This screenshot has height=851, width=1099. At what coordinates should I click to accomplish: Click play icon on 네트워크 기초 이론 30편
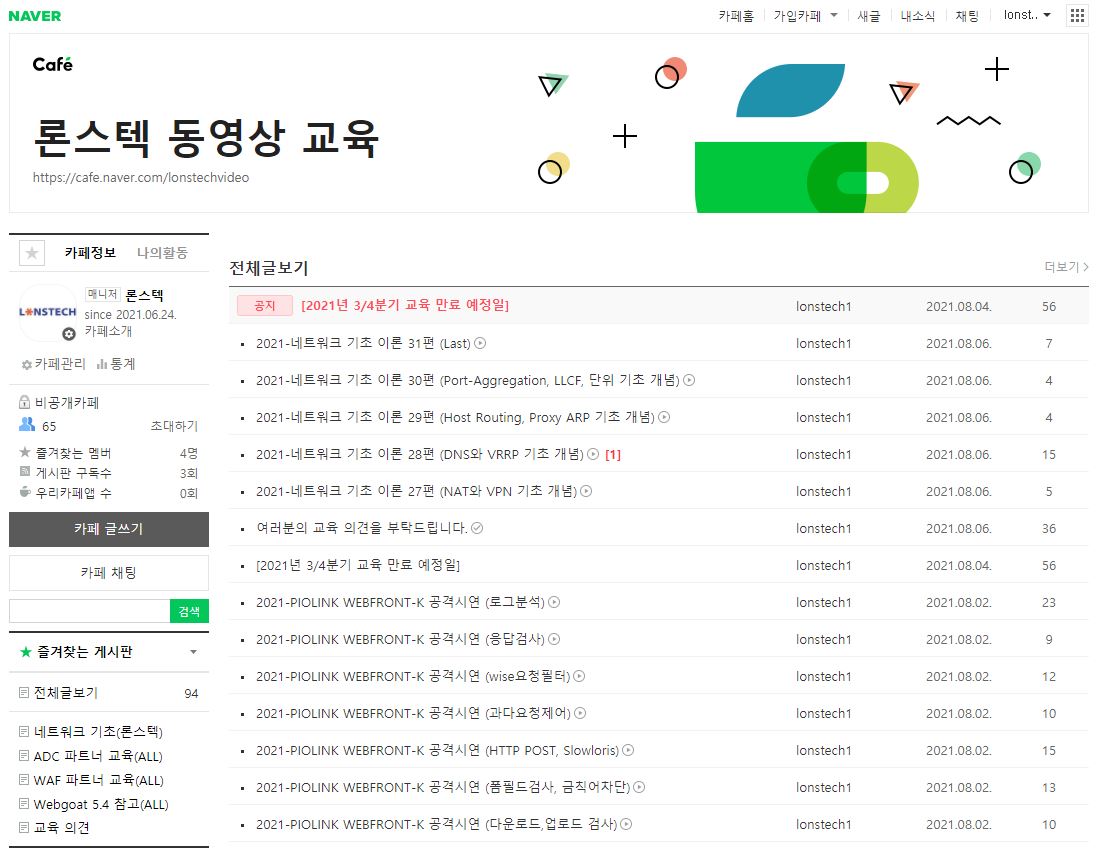[x=689, y=381]
